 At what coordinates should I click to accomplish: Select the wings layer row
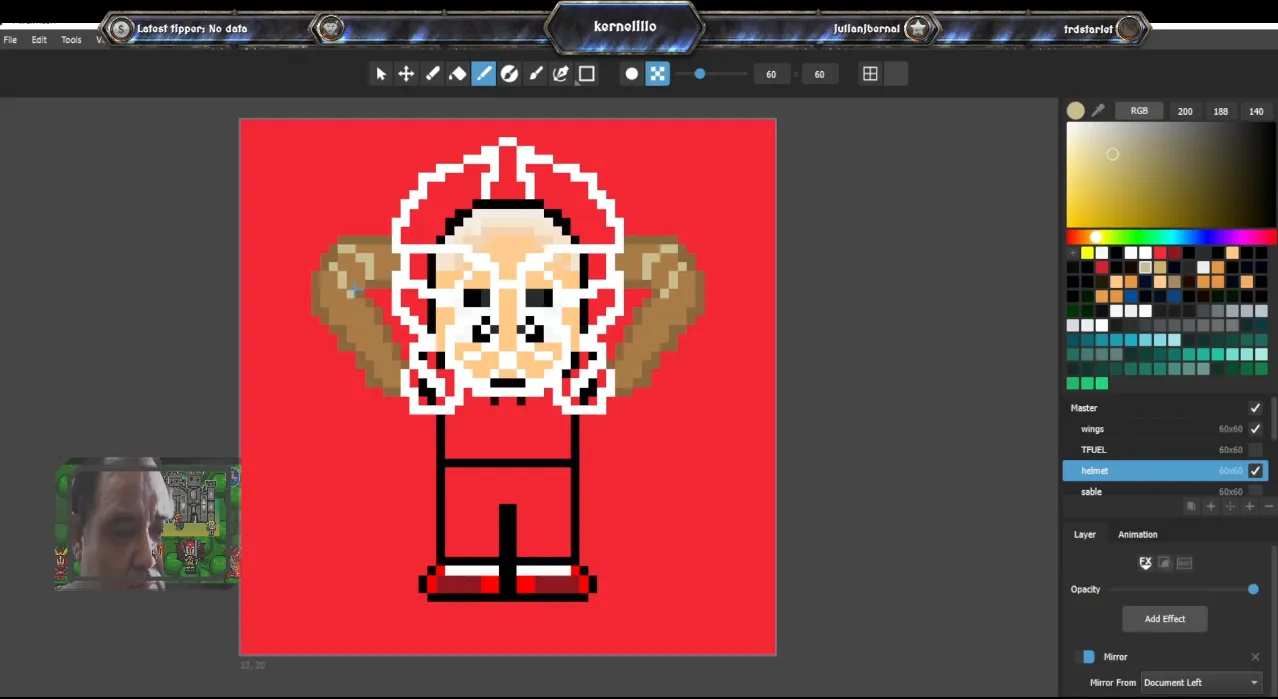click(1165, 429)
